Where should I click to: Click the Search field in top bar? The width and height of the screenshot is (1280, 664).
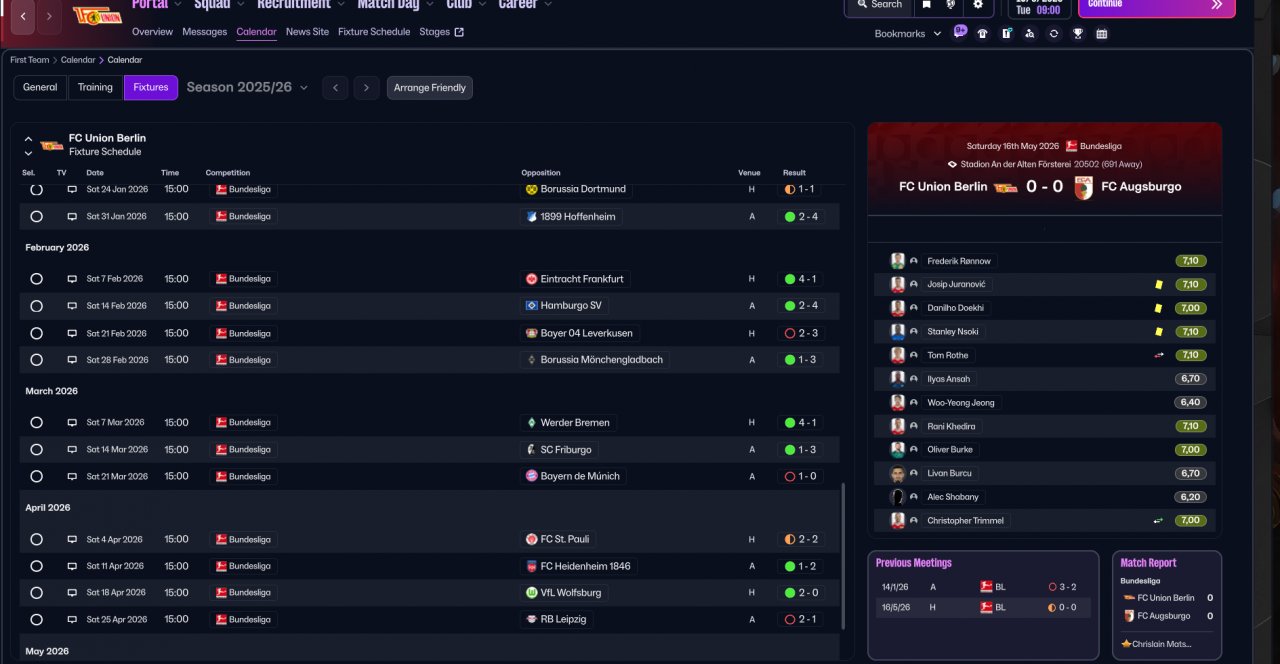(x=878, y=6)
